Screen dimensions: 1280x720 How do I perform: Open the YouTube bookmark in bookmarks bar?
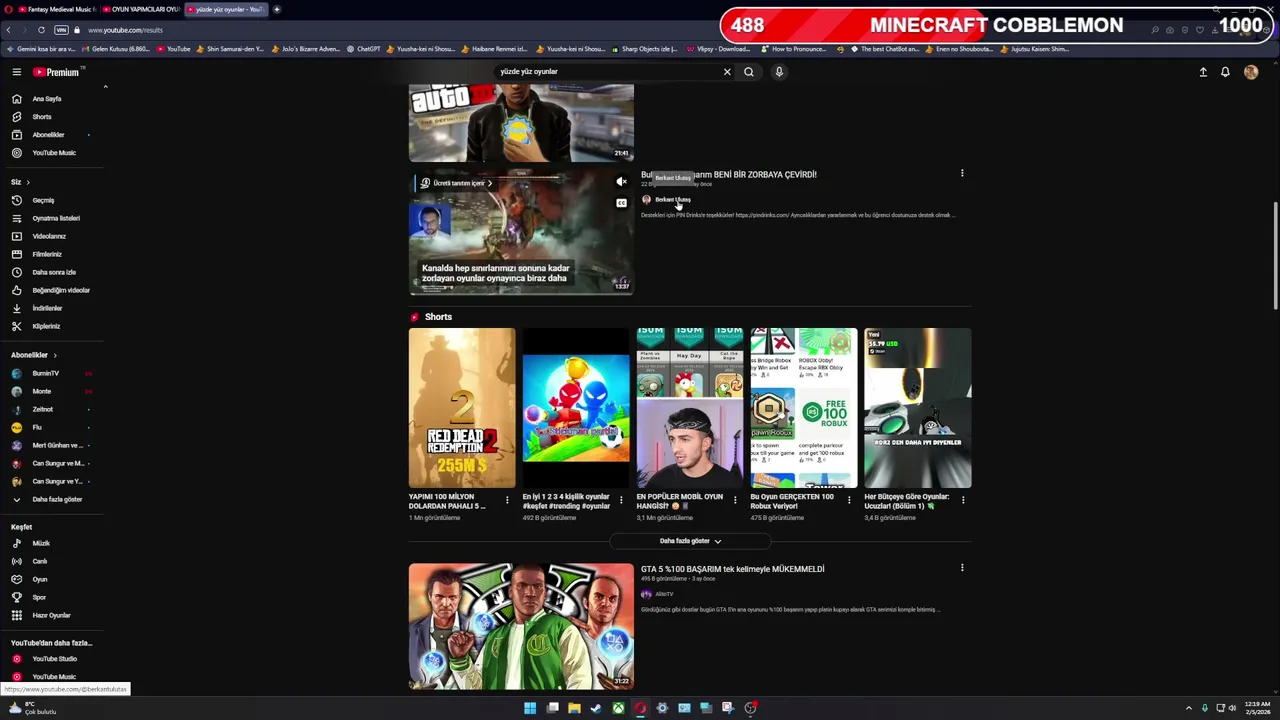tap(173, 49)
